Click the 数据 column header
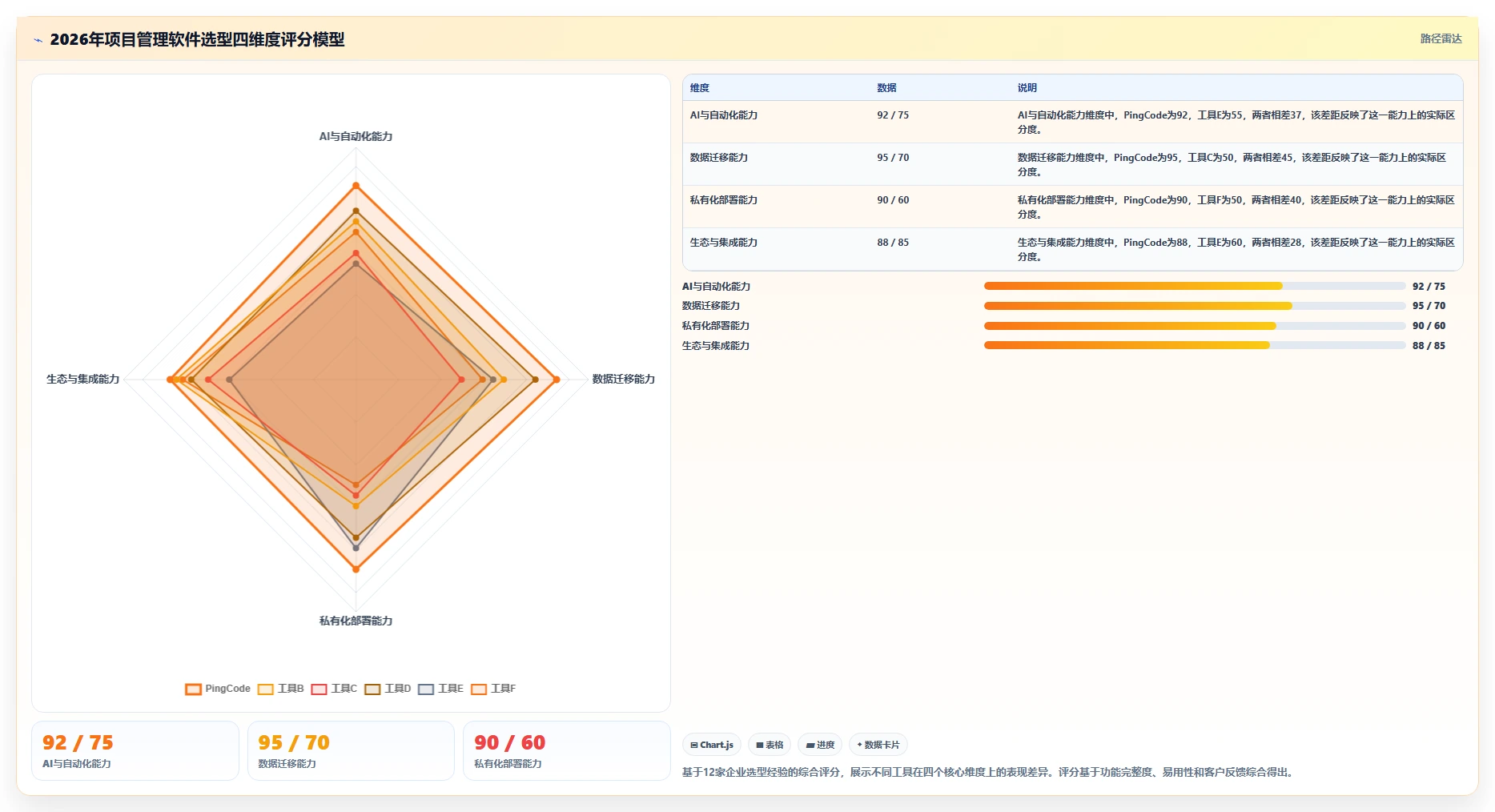The width and height of the screenshot is (1495, 812). point(886,88)
